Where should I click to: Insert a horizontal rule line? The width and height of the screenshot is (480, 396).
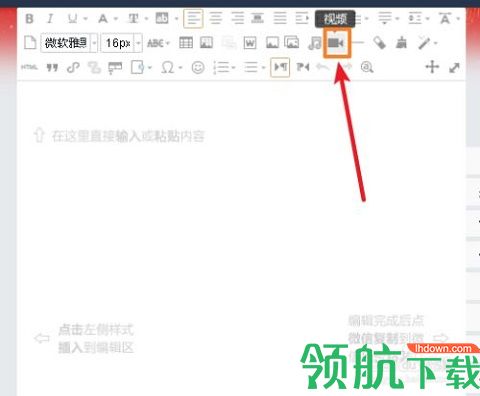click(358, 43)
